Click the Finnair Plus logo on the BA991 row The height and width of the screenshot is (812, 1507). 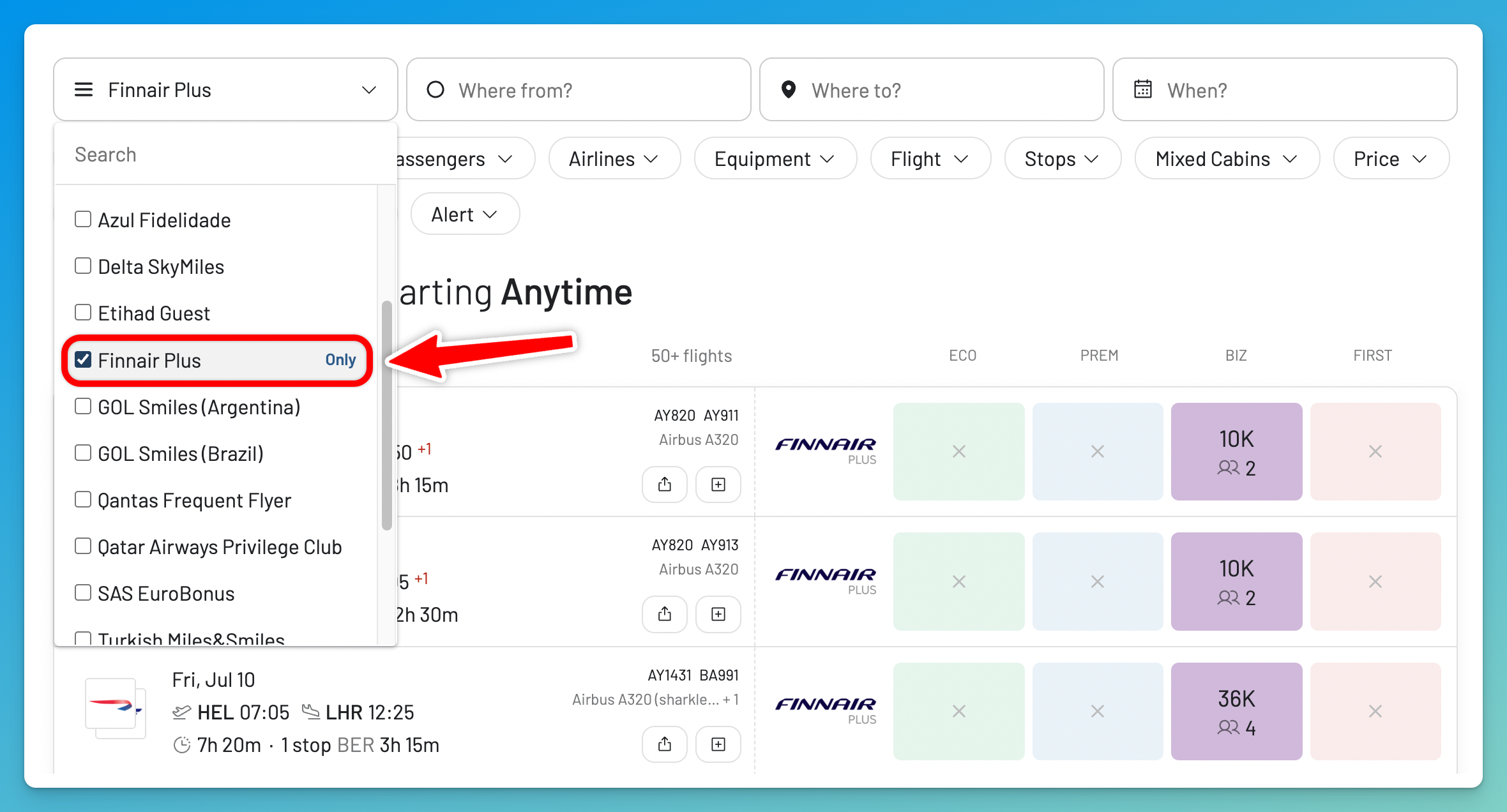(826, 710)
